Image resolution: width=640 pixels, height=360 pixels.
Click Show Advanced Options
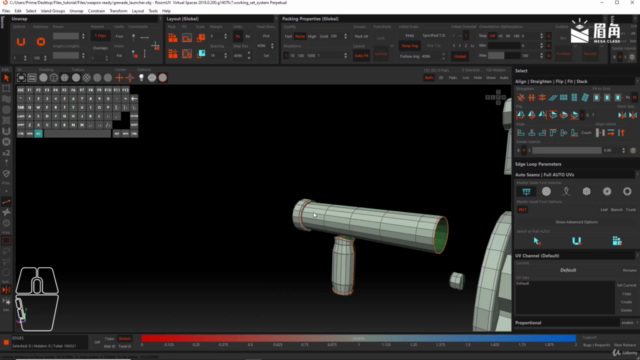click(x=576, y=222)
